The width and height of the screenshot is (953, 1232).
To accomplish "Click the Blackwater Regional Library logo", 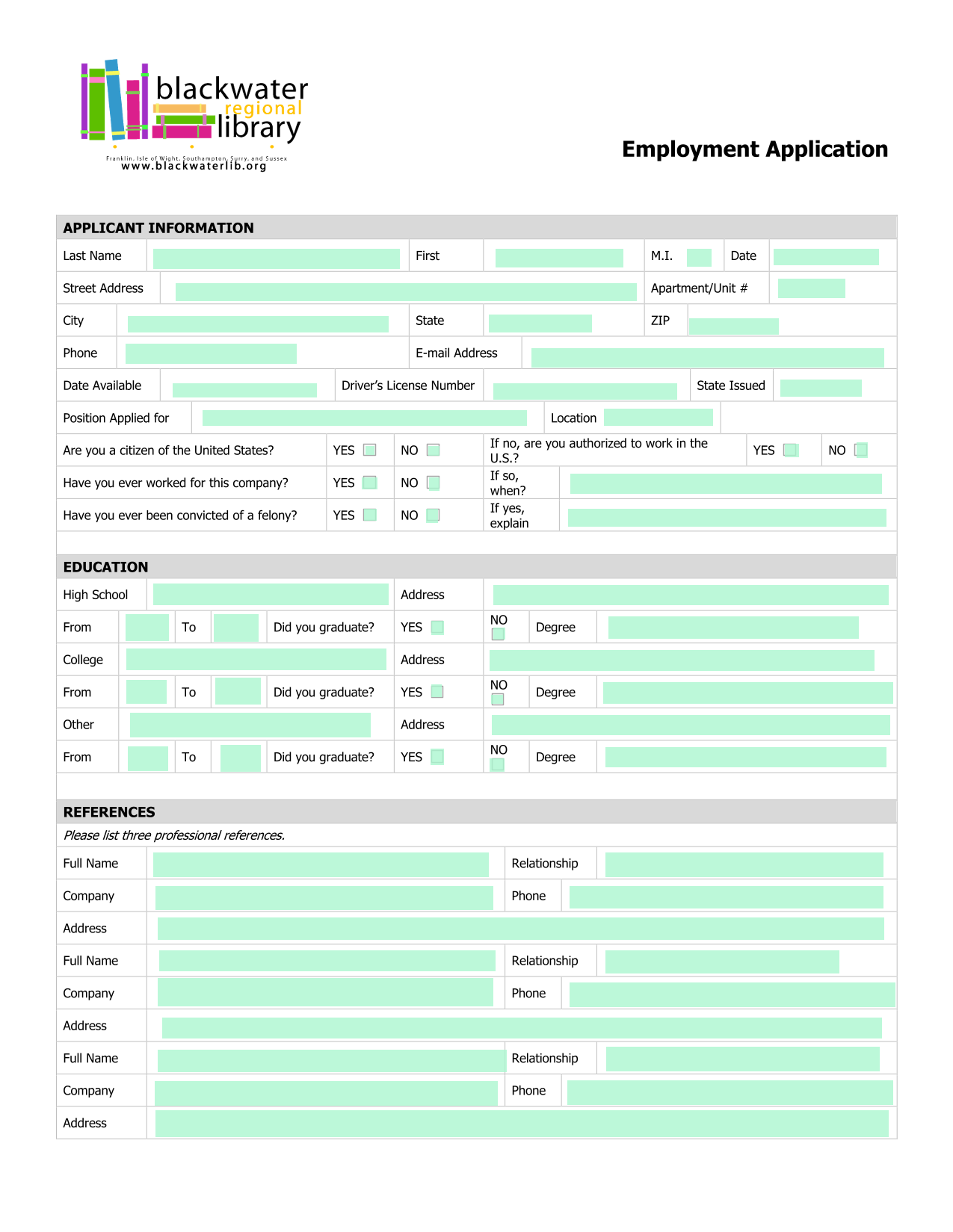I will click(194, 115).
